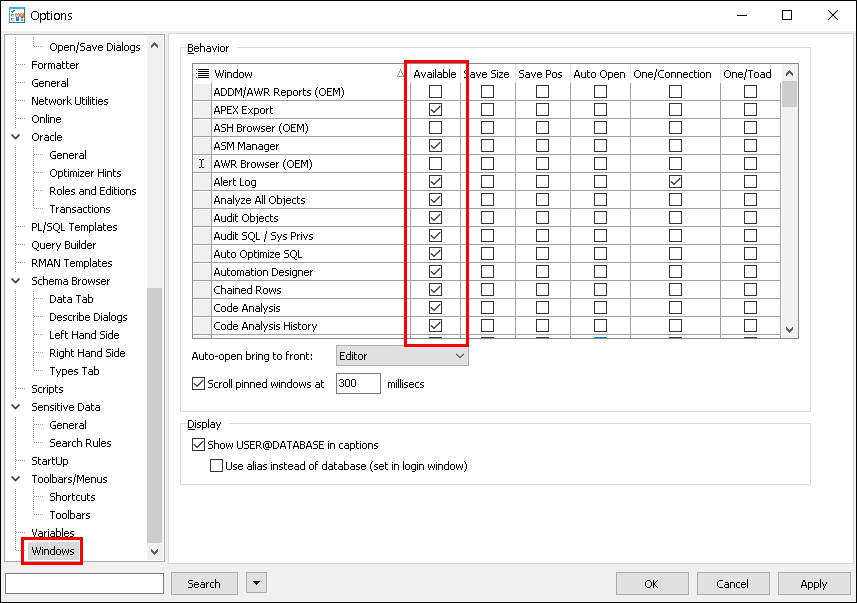Screen dimensions: 857x603
Task: Select PL/SQL Templates in tree
Action: [74, 227]
